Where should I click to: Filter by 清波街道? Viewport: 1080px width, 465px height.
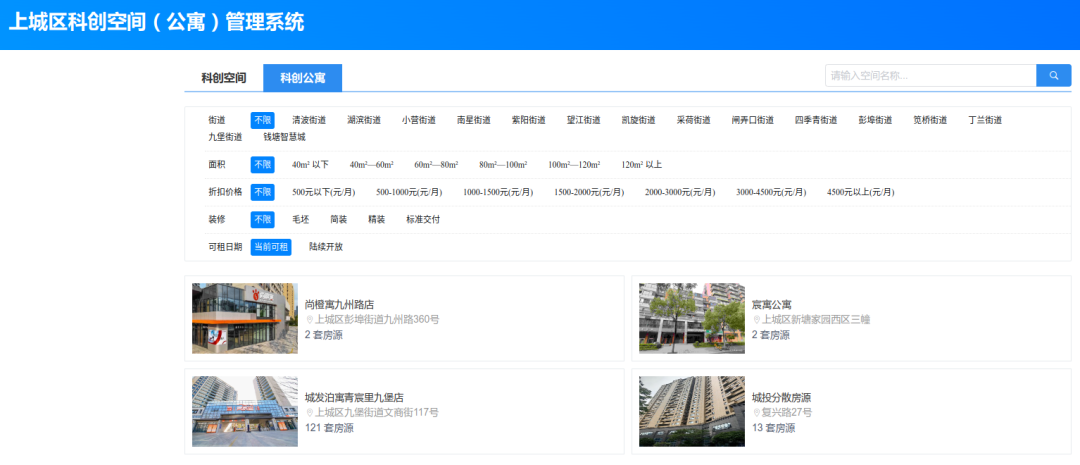pyautogui.click(x=309, y=120)
